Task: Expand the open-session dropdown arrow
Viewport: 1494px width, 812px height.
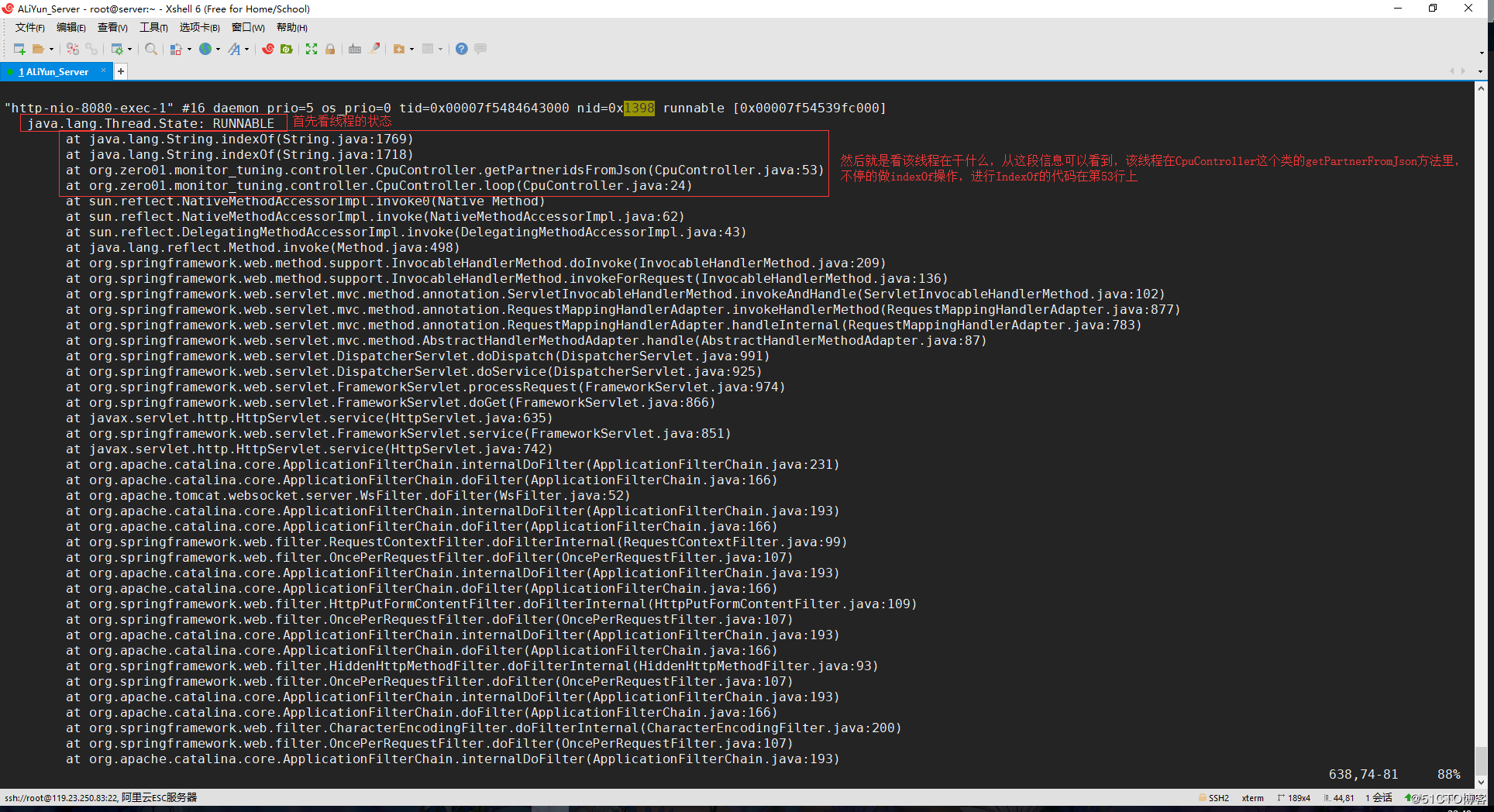Action: (51, 49)
